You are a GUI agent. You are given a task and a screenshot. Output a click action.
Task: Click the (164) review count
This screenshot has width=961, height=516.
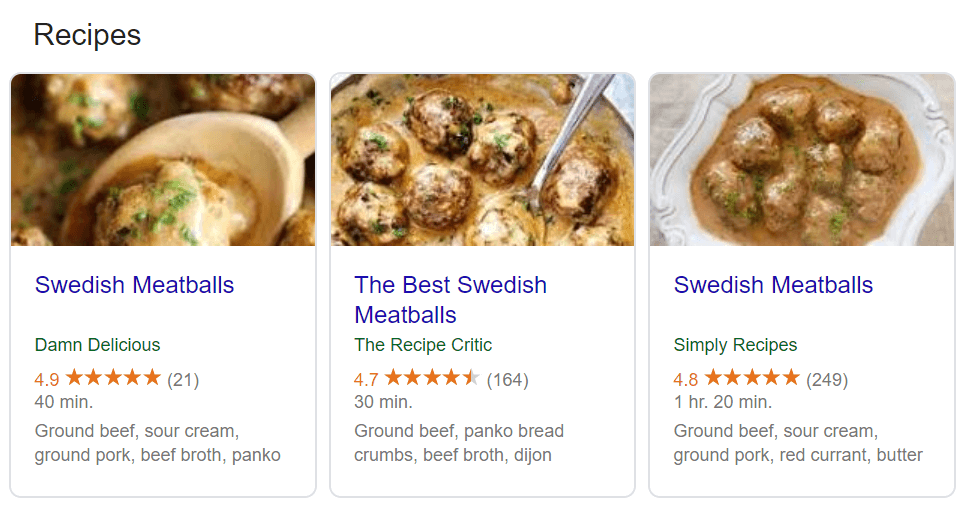[507, 379]
